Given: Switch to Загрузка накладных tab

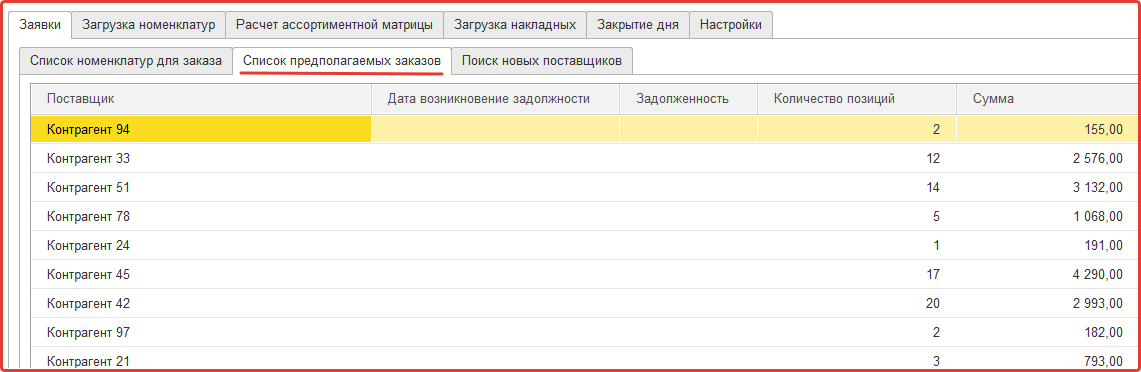Looking at the screenshot, I should tap(514, 25).
